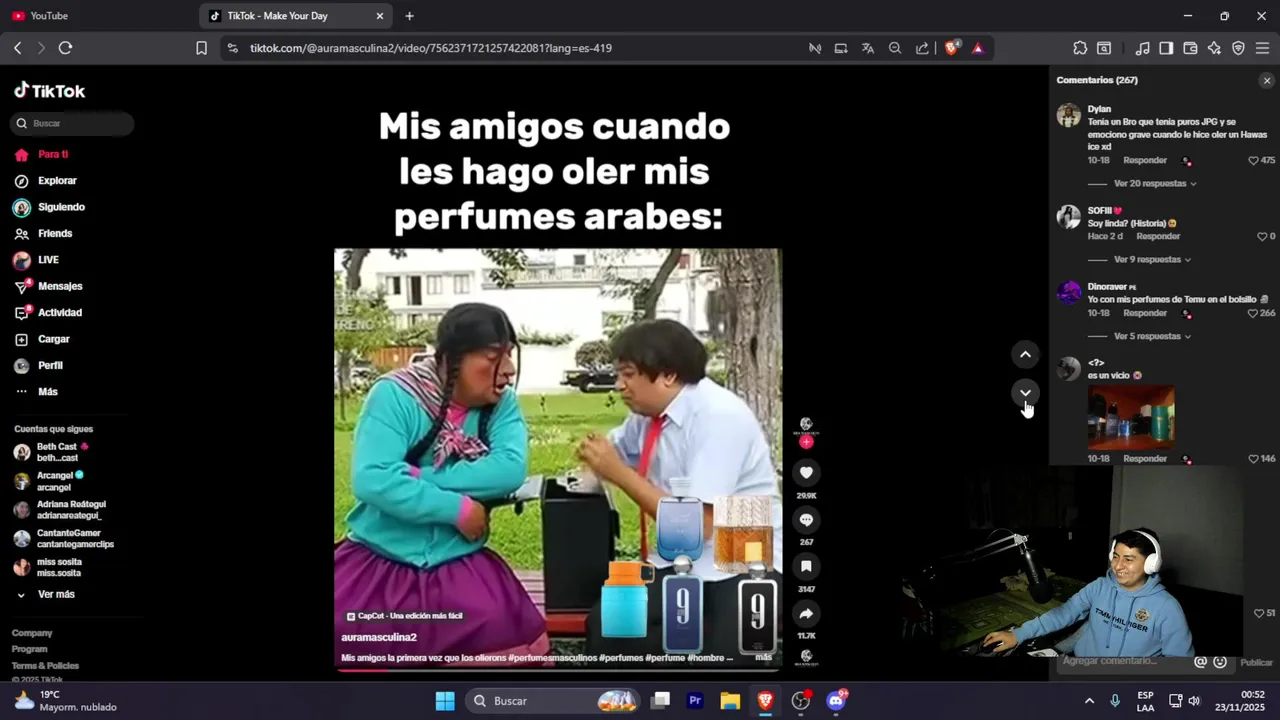This screenshot has width=1280, height=720.
Task: Click the TikTok logo
Action: click(49, 91)
